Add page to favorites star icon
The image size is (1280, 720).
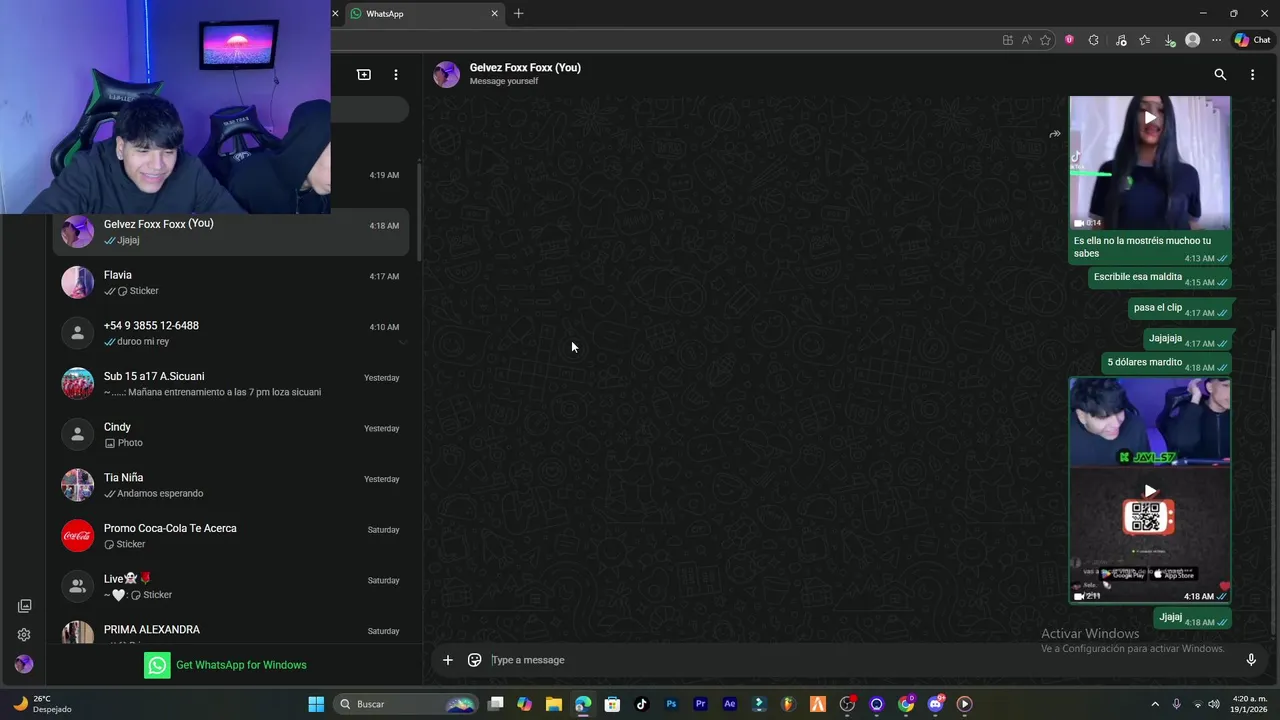point(1045,40)
